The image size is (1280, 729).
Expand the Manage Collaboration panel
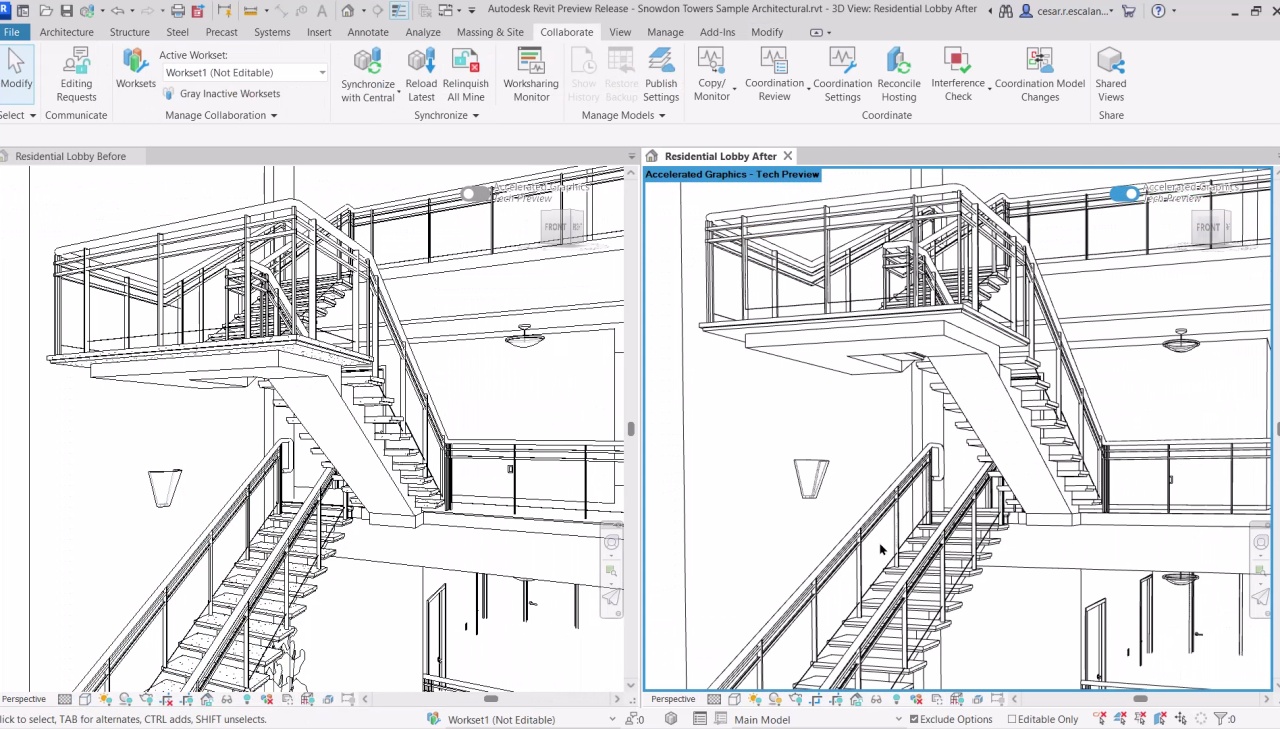click(x=221, y=115)
